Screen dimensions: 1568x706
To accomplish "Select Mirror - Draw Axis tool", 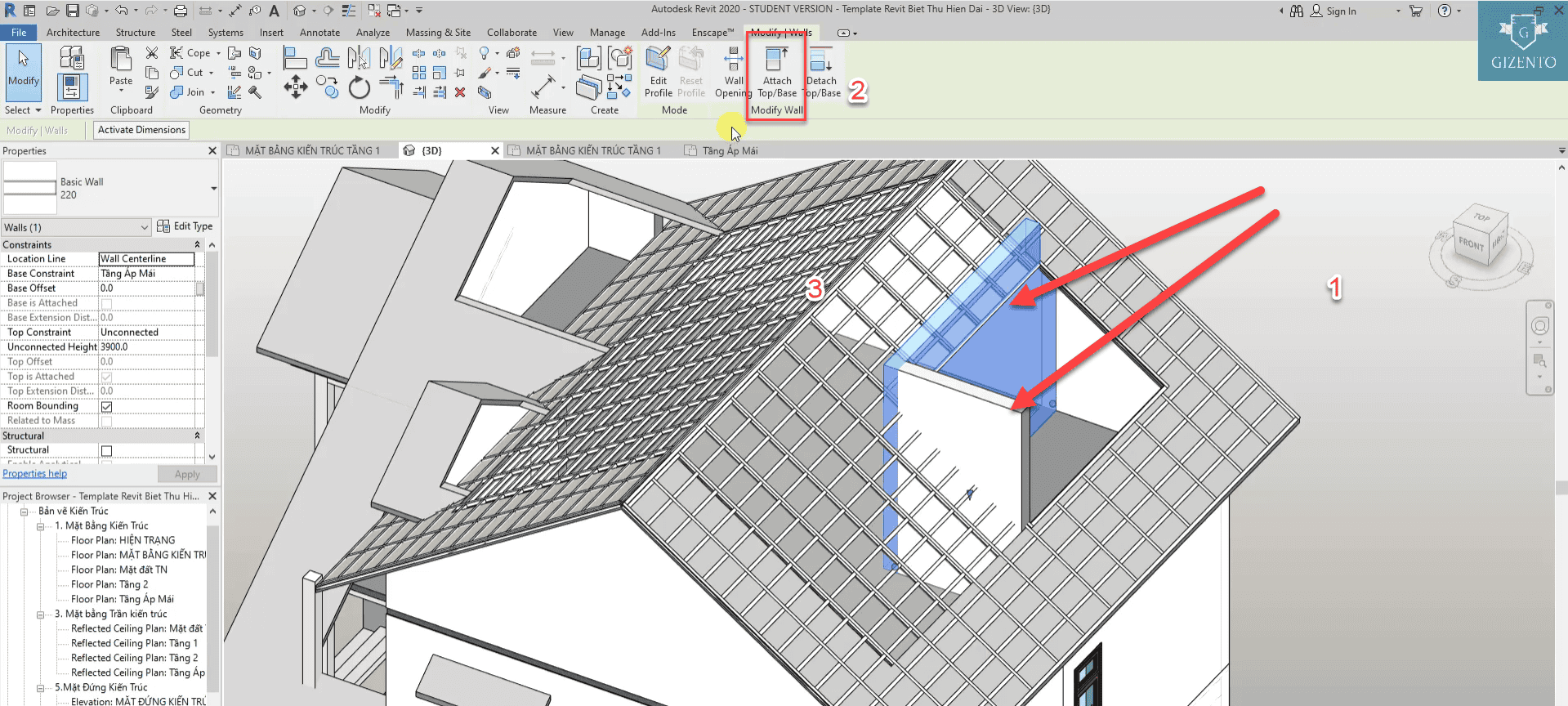I will (x=391, y=58).
